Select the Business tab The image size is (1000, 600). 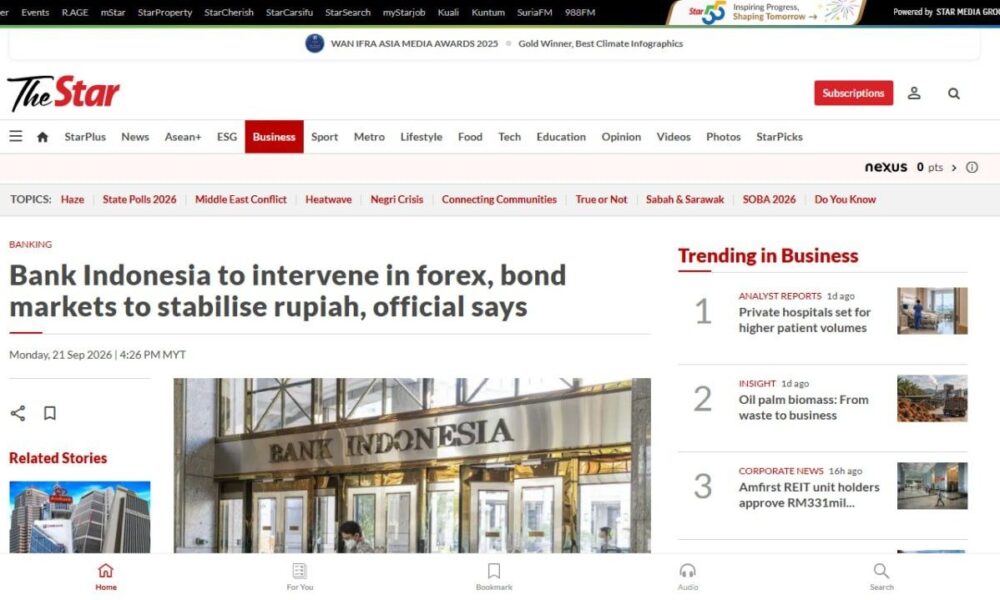(x=274, y=136)
